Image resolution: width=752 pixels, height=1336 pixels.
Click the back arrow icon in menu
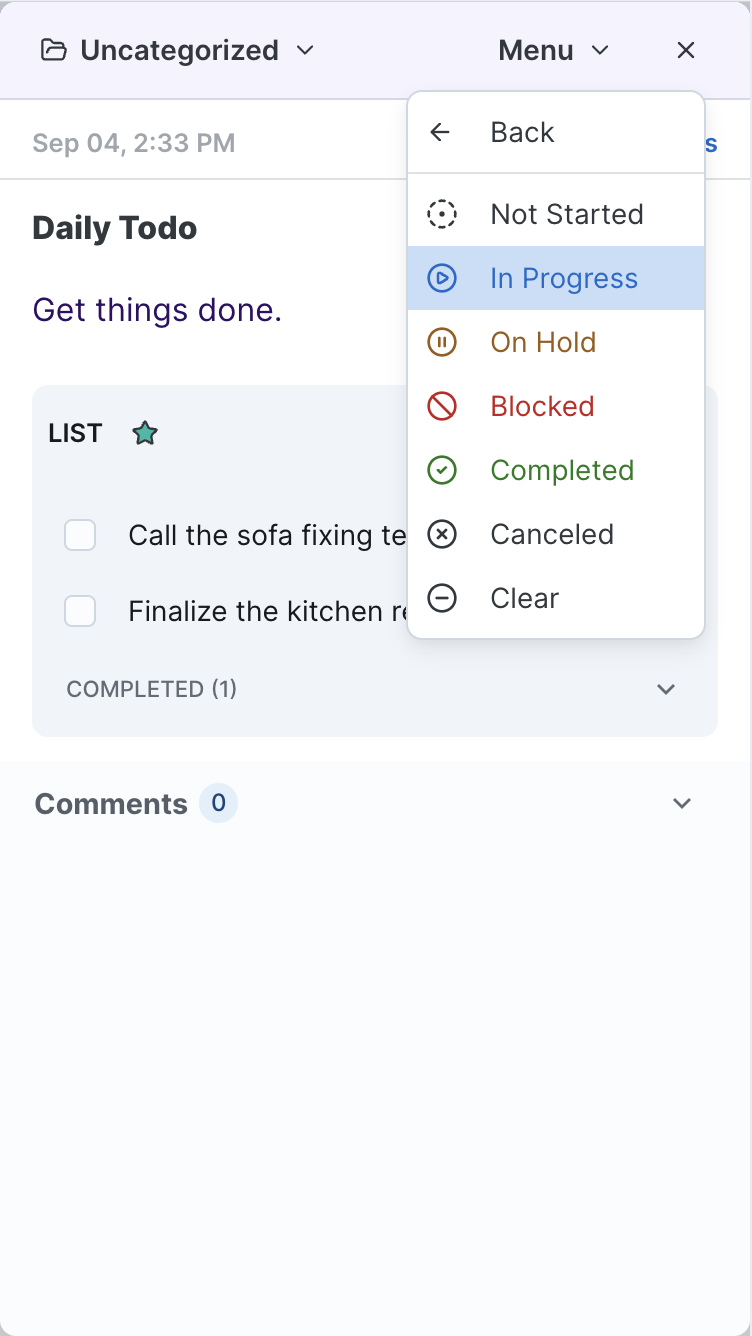(440, 132)
